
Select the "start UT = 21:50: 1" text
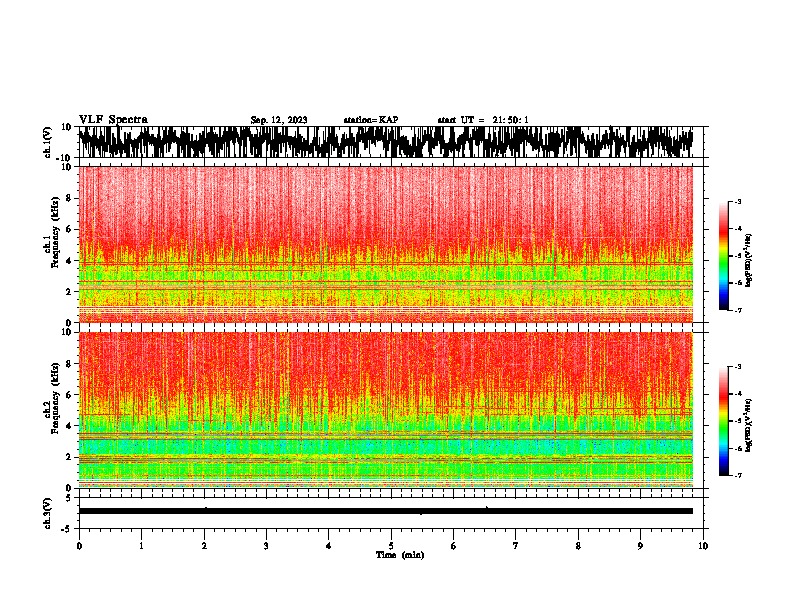(483, 120)
